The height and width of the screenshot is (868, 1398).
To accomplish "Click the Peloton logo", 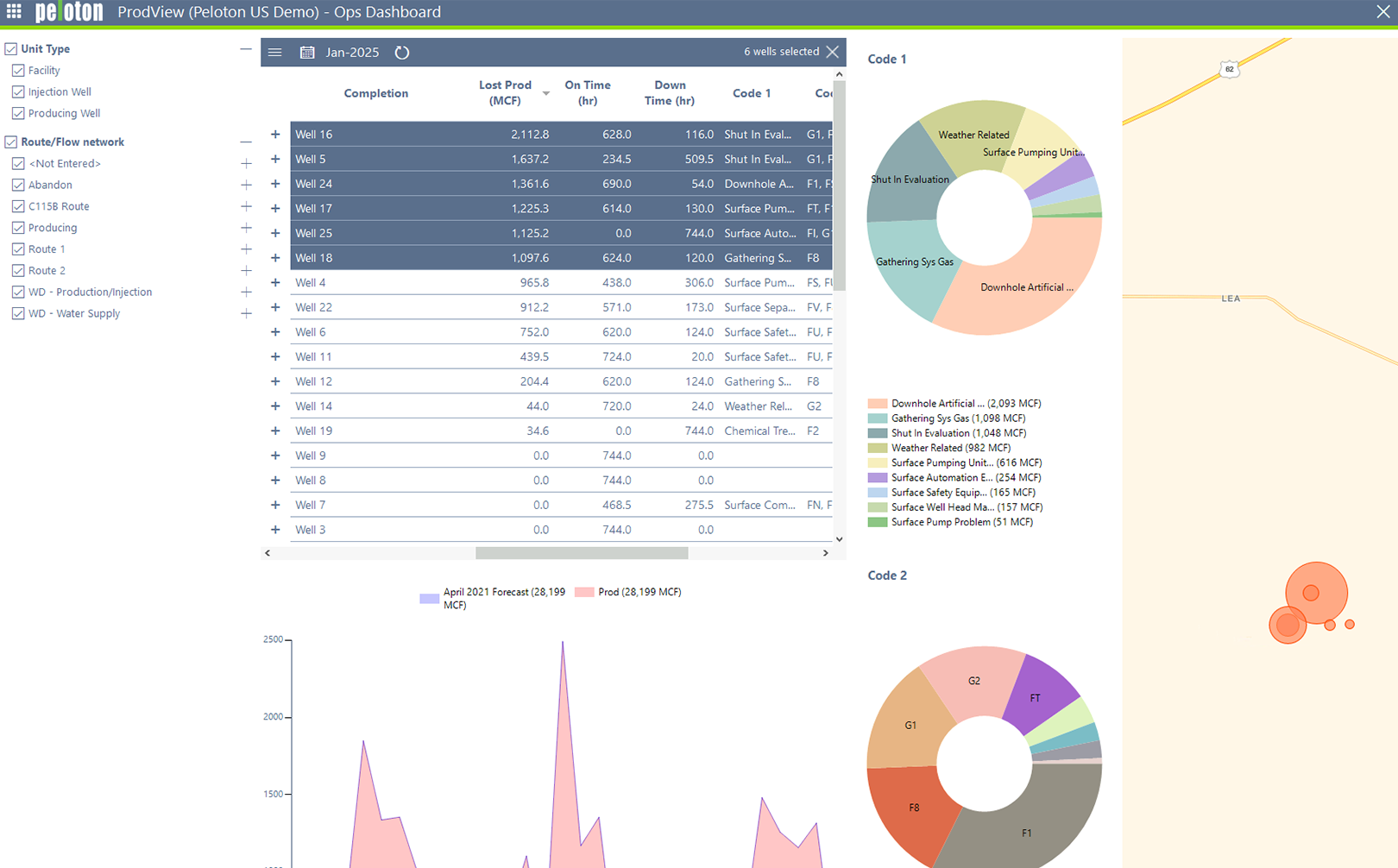I will click(x=67, y=11).
